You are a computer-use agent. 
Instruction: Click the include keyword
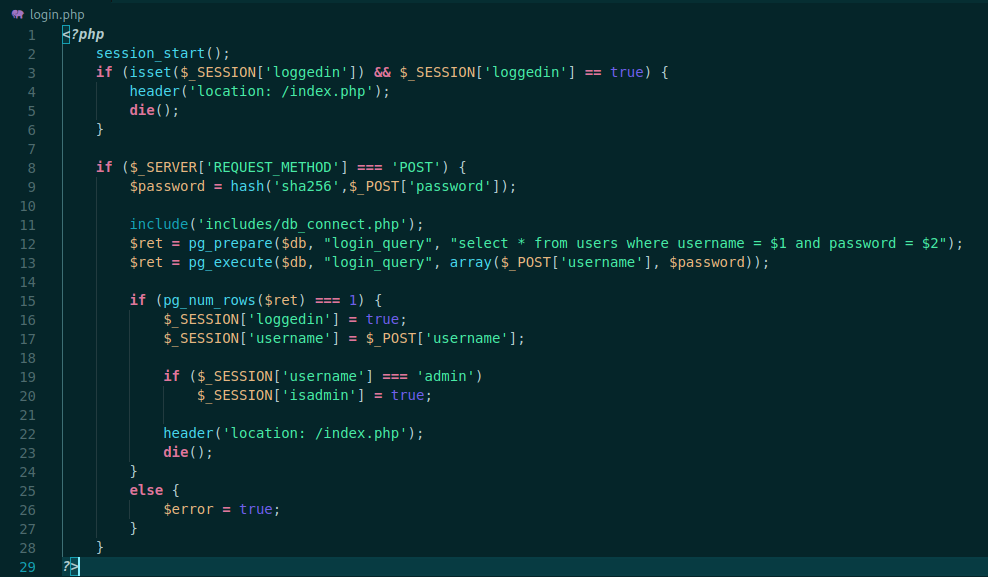click(159, 224)
